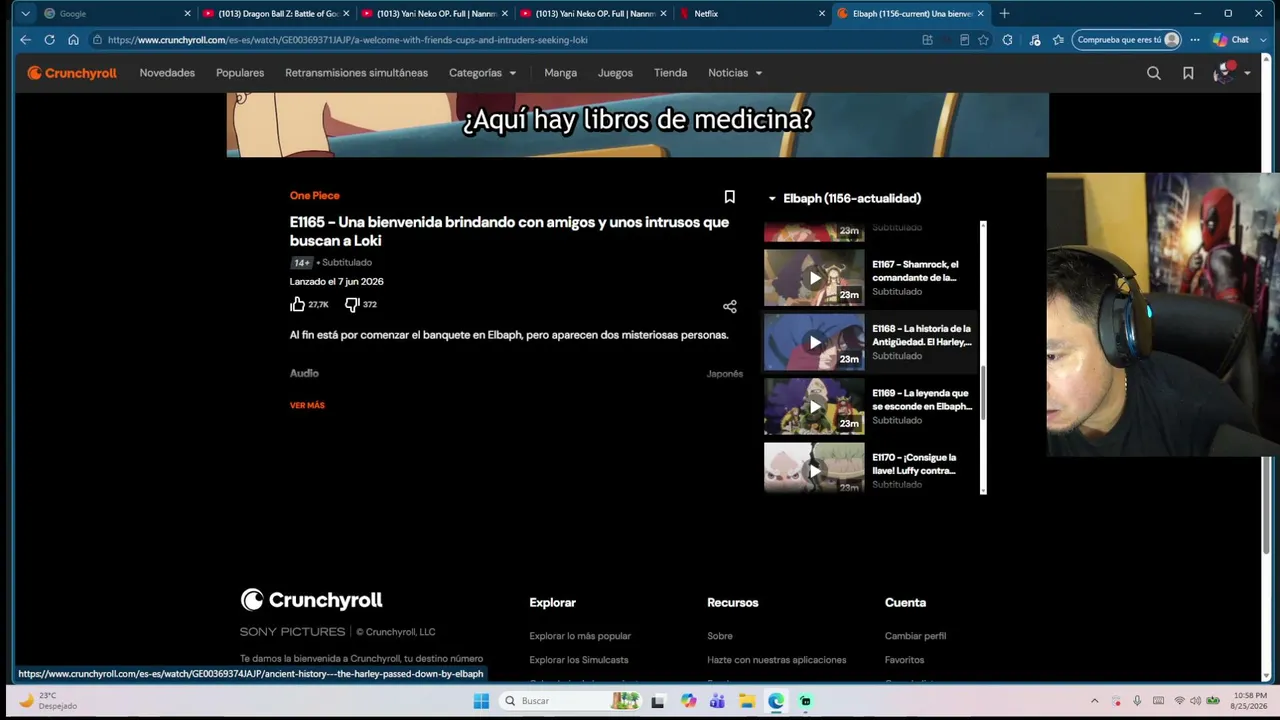Screen dimensions: 1280x720
Task: Open the Copilot Chat button
Action: [1232, 40]
